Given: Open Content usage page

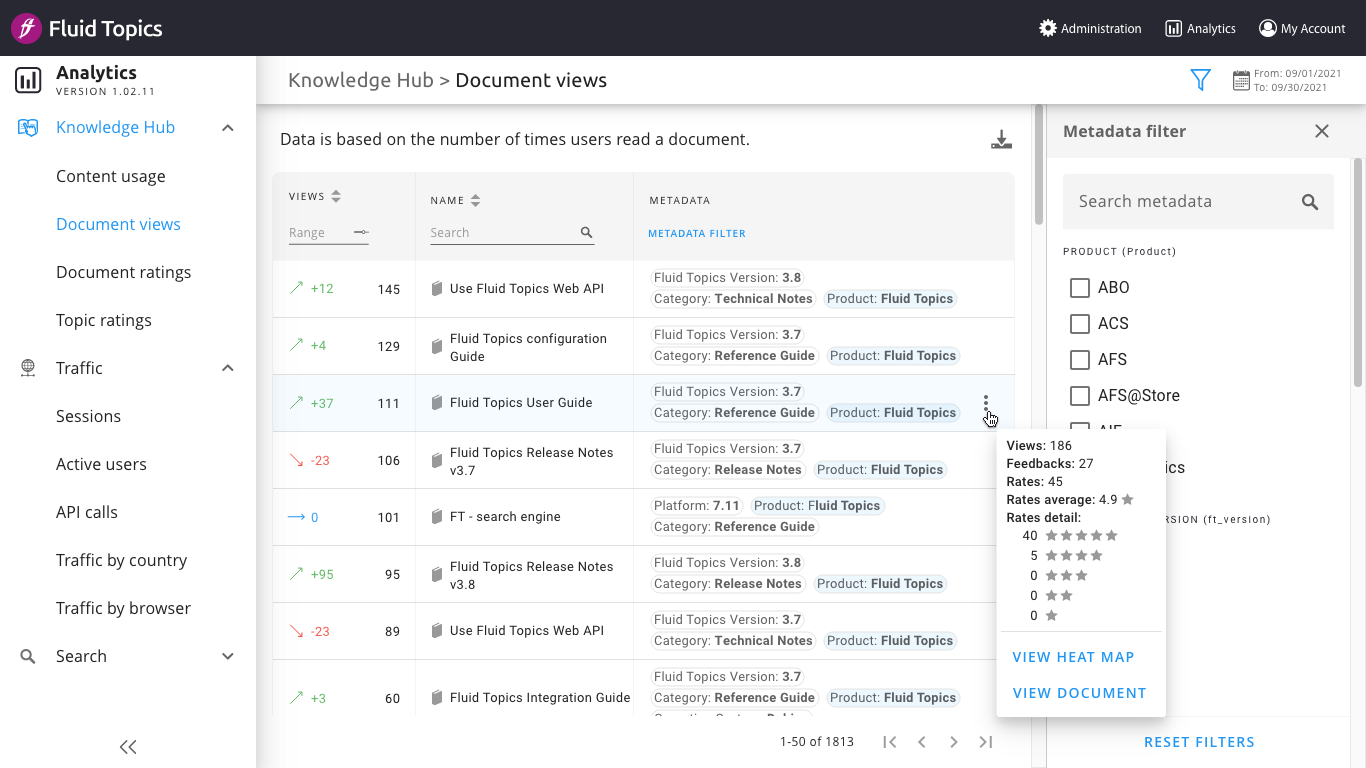Looking at the screenshot, I should [111, 176].
